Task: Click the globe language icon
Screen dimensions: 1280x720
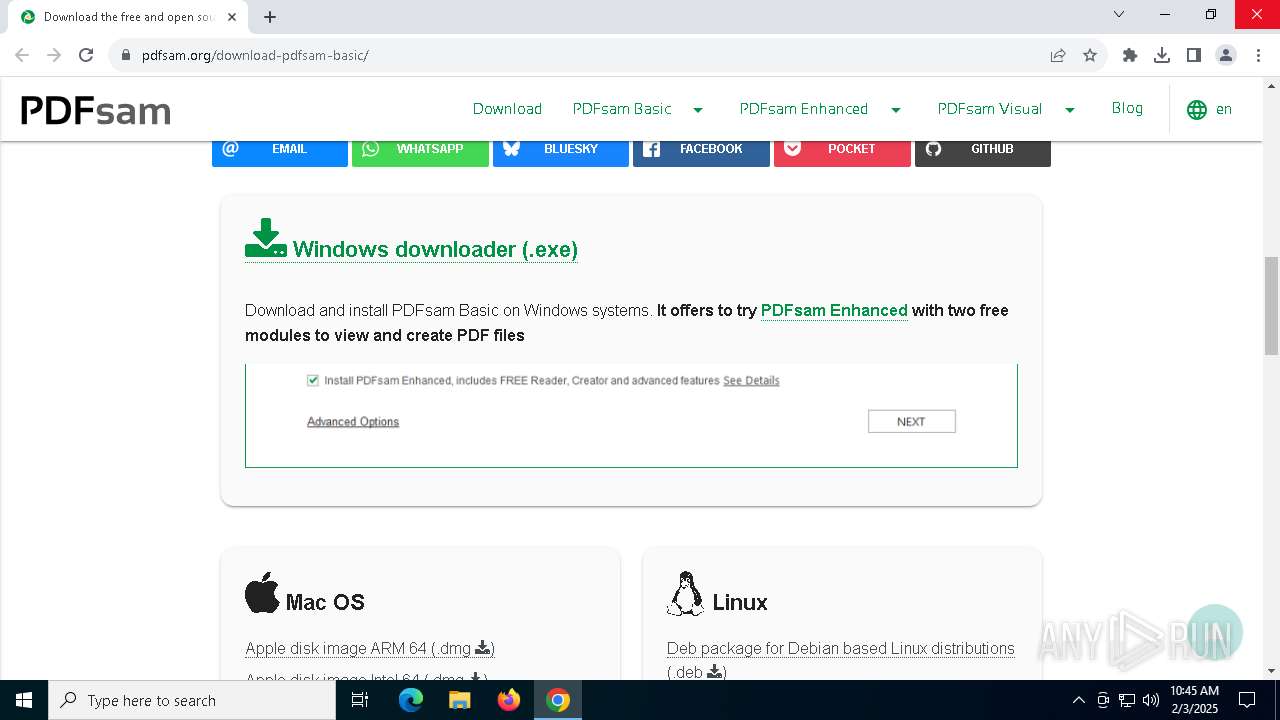Action: point(1196,110)
